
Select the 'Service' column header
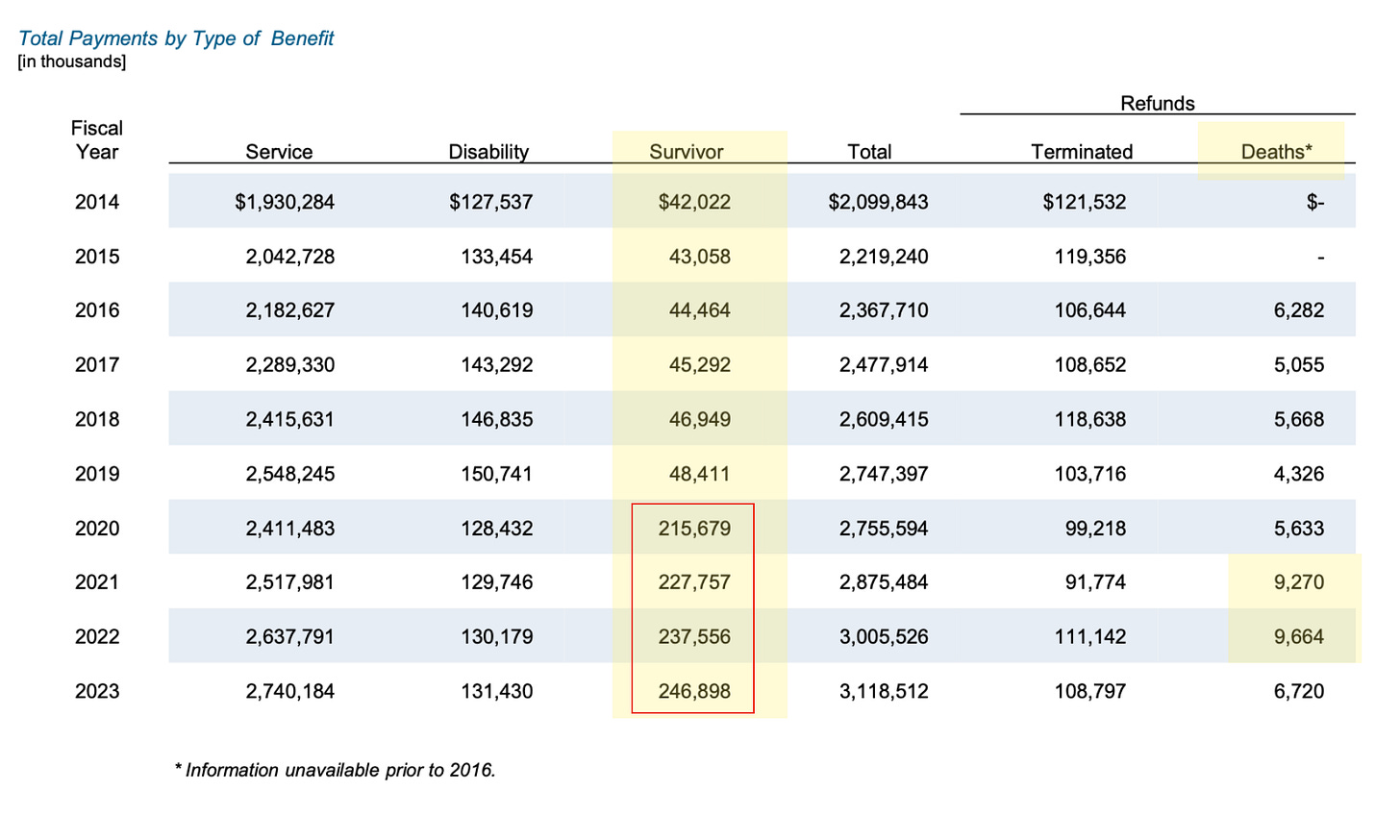point(279,152)
